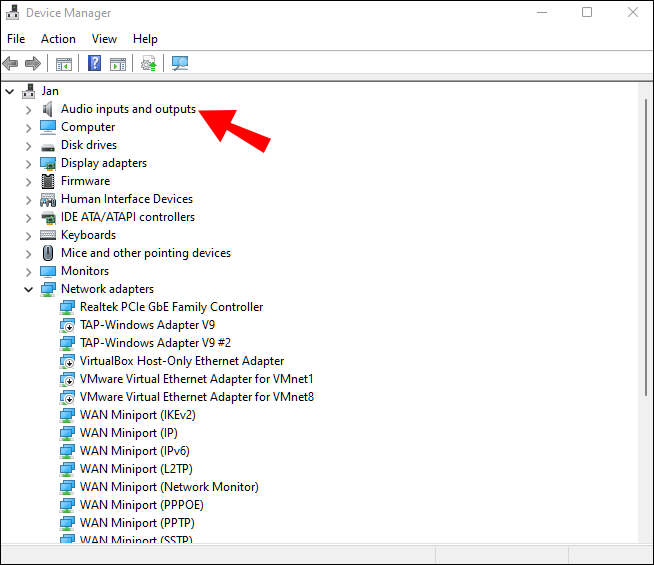Click the VirtualBox Host-Only Ethernet Adapter icon

pos(67,361)
